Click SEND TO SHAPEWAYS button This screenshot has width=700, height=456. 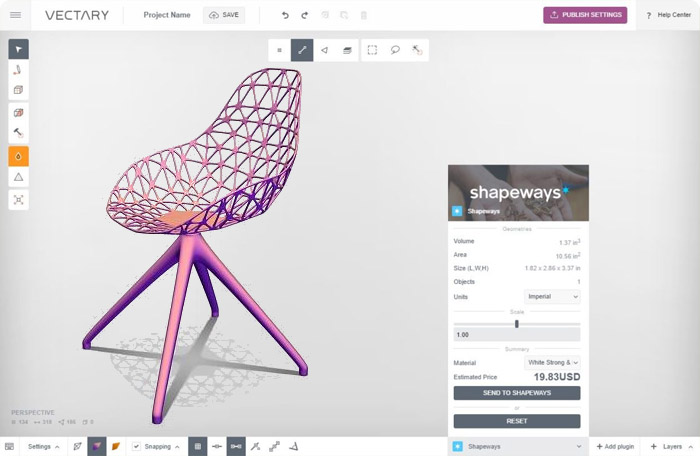pos(517,393)
